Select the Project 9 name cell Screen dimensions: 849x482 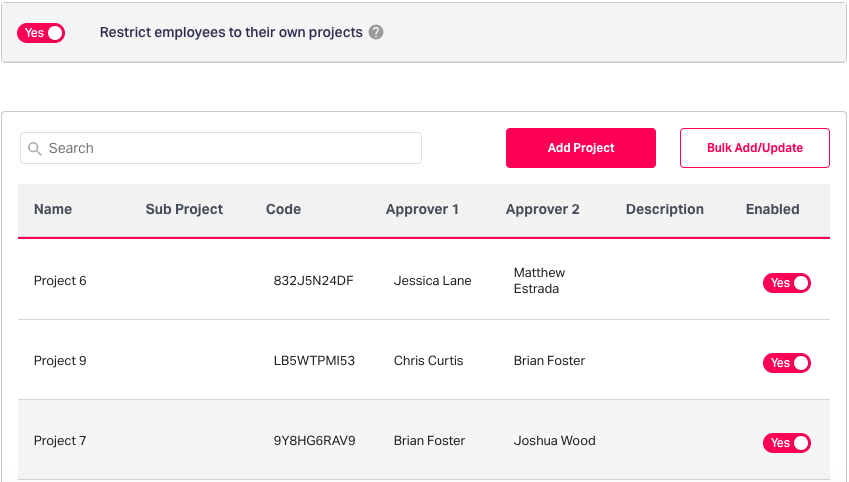(x=60, y=361)
